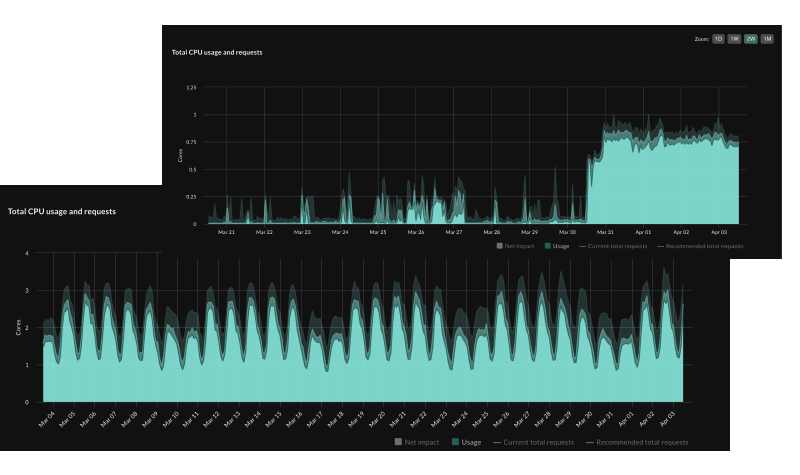Click the lower chart title Total CPU usage and requests

[x=62, y=211]
